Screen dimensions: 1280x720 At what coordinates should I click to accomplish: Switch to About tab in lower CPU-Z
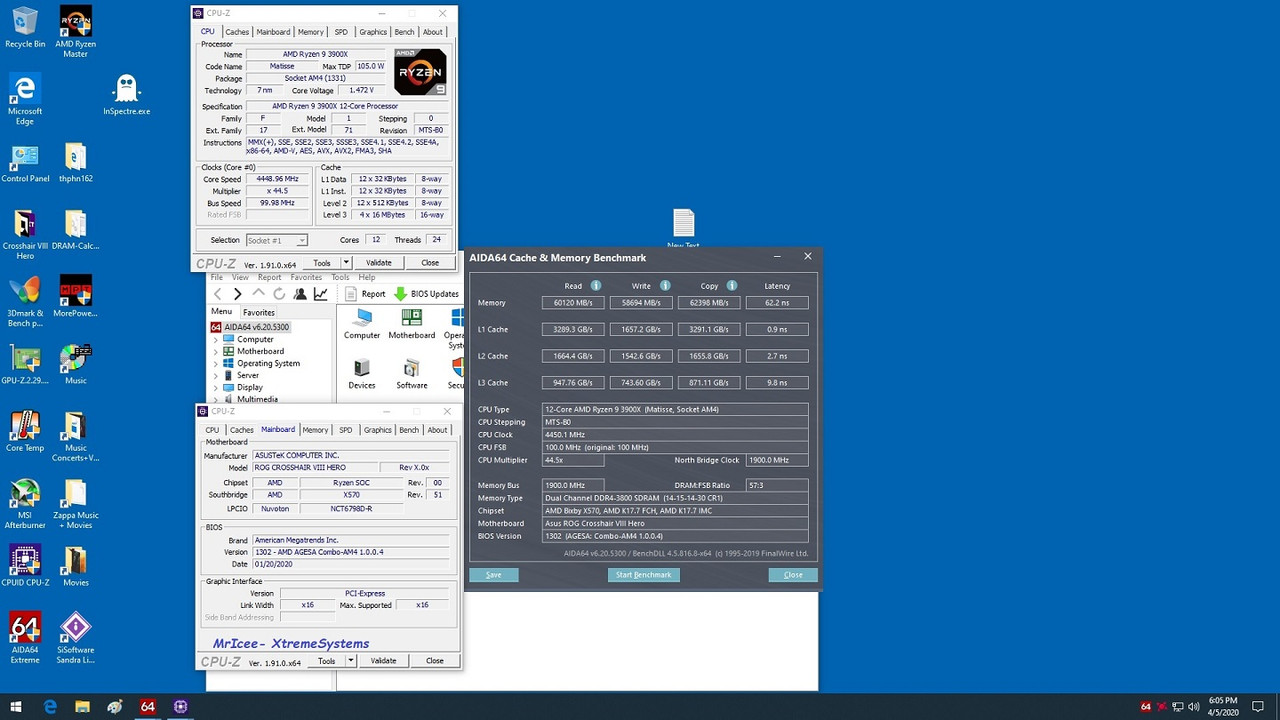[x=437, y=430]
